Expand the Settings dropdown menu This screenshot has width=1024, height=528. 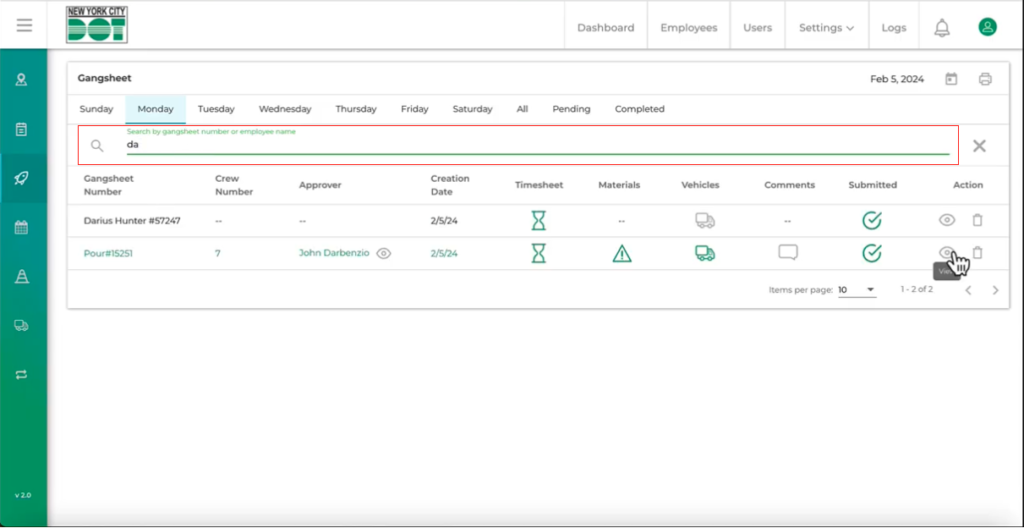[826, 28]
